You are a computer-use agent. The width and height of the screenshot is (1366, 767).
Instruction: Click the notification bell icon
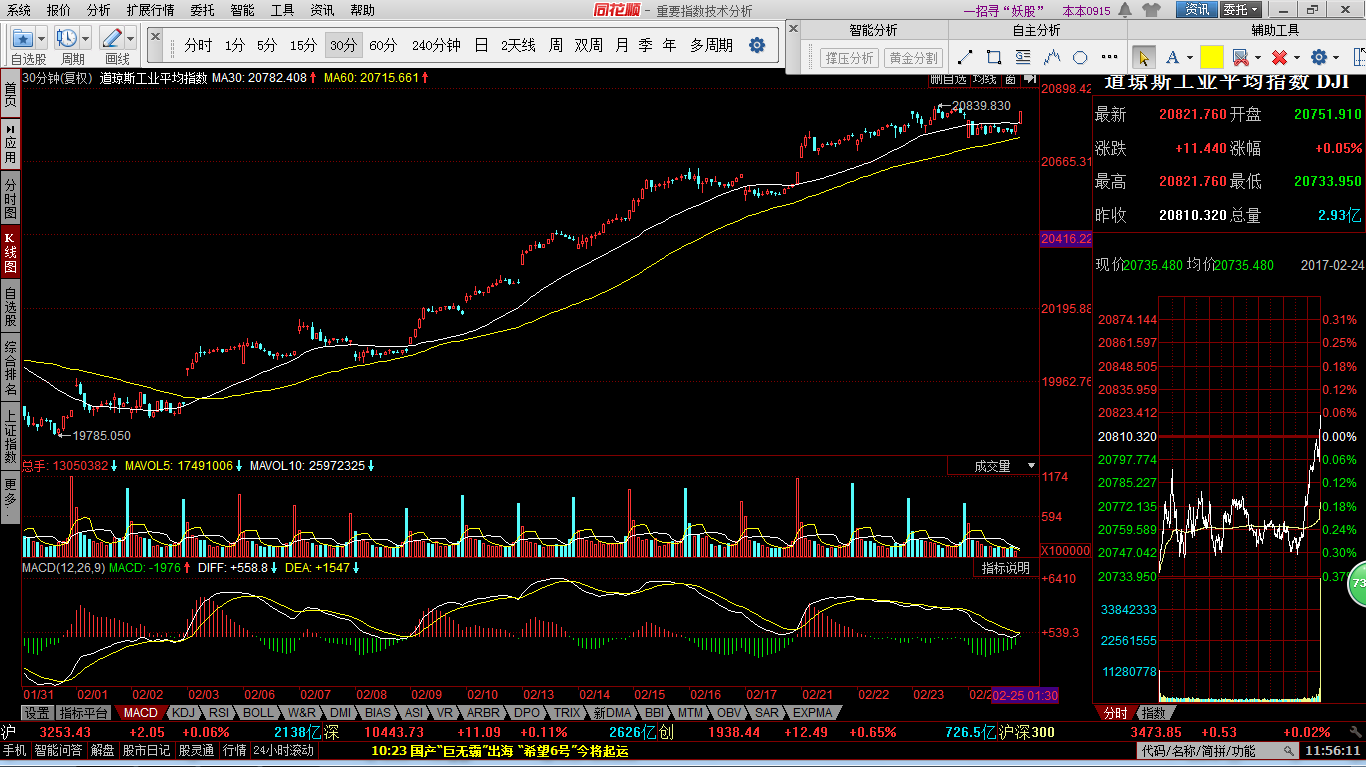point(1126,10)
